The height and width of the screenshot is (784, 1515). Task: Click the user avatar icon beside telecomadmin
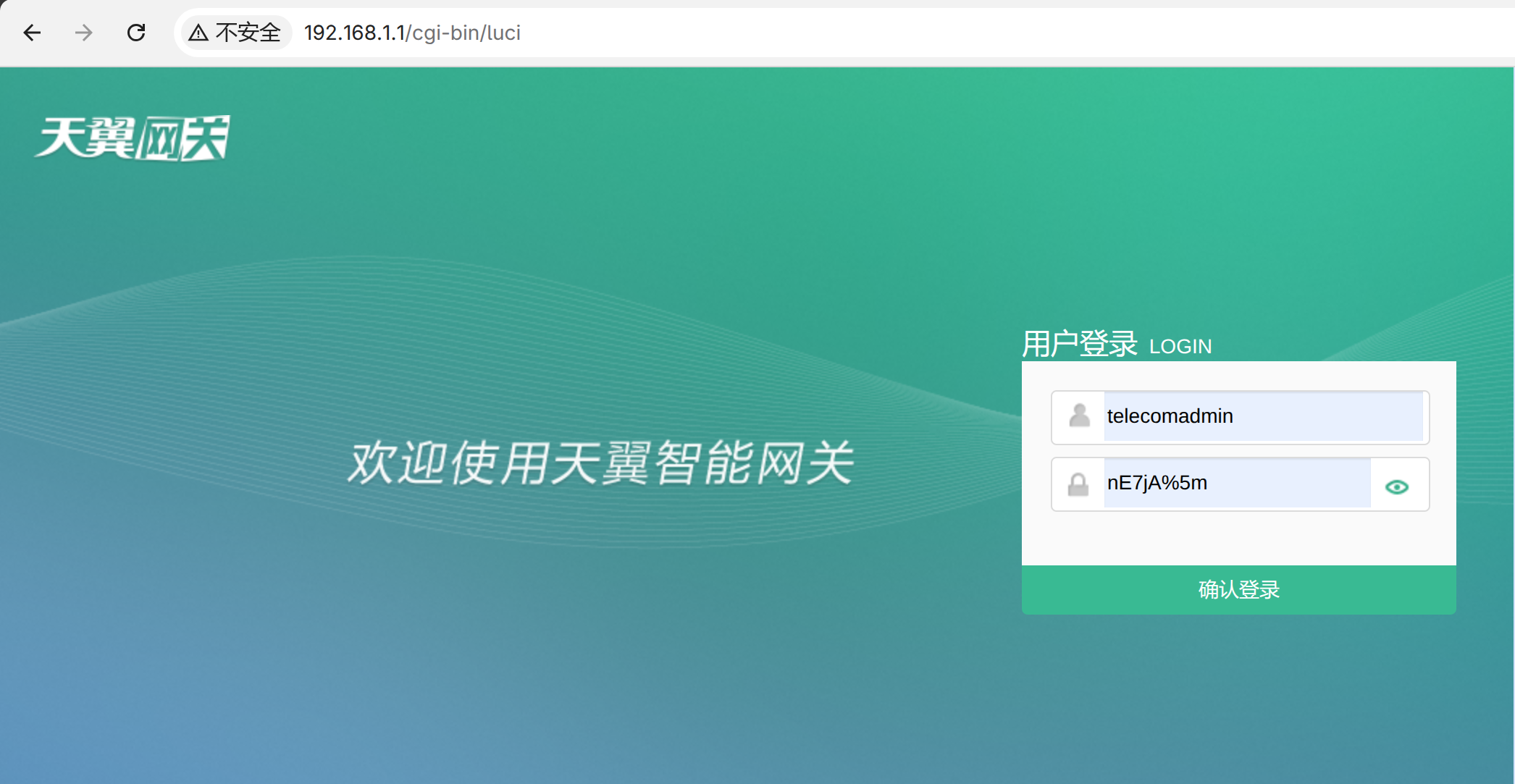click(1079, 416)
